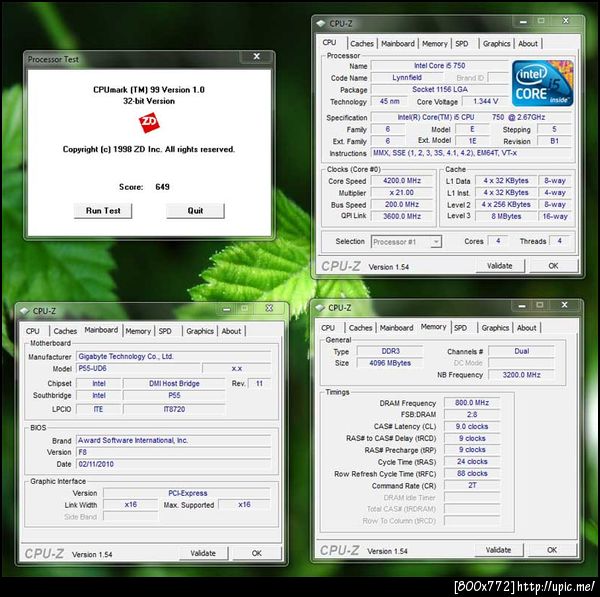The width and height of the screenshot is (600, 597).
Task: Click OK in the CPU tab window
Action: 553,266
